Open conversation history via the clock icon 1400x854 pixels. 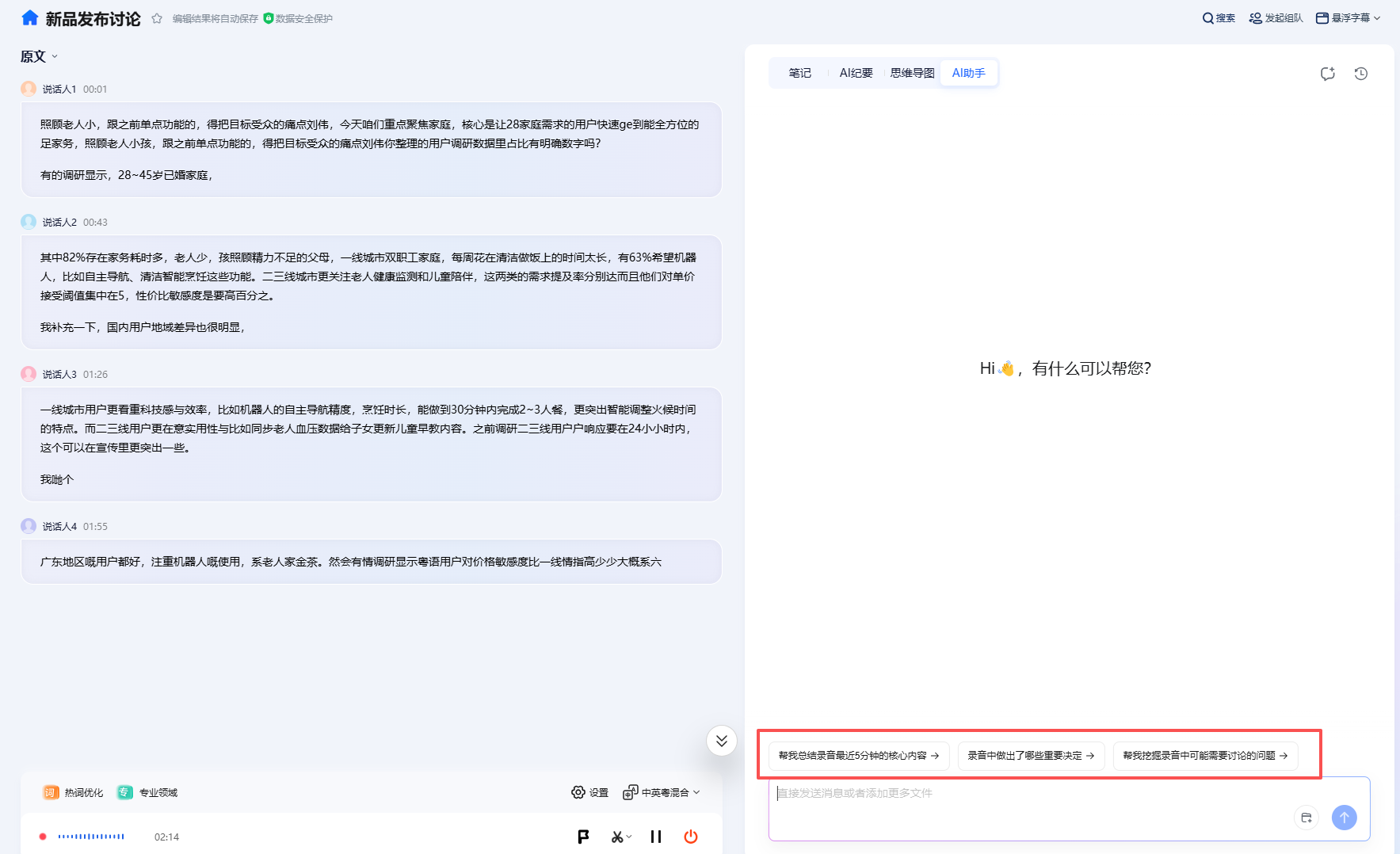(1361, 73)
